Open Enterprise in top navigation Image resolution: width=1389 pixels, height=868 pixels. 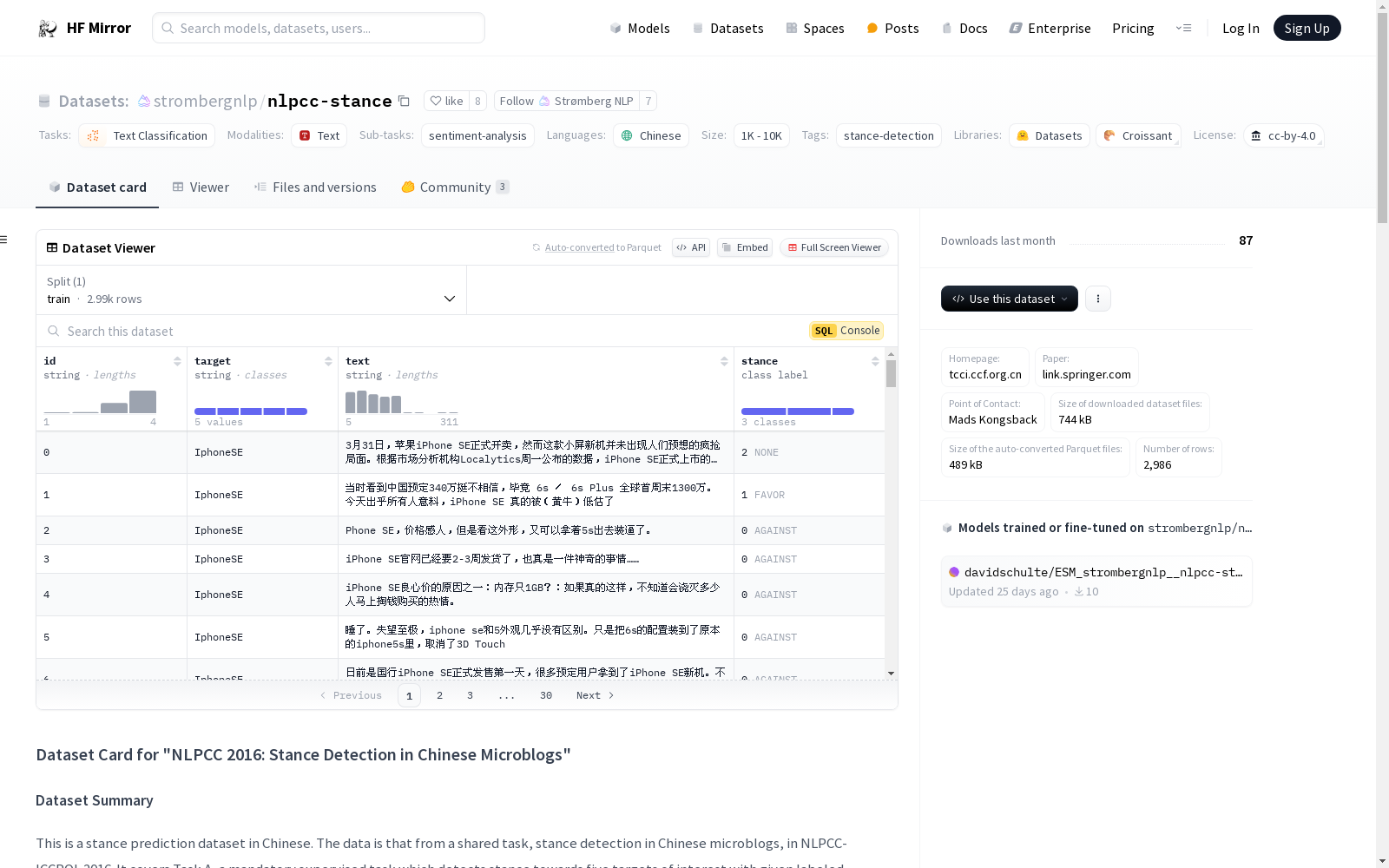(1050, 28)
